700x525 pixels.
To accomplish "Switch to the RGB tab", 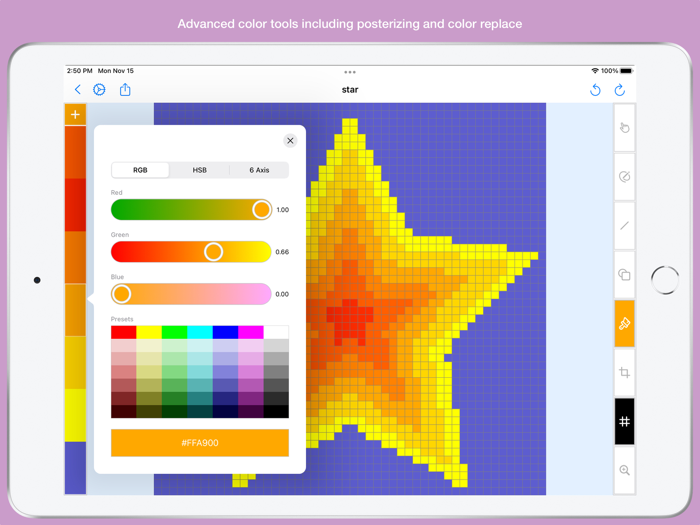I will coord(140,170).
